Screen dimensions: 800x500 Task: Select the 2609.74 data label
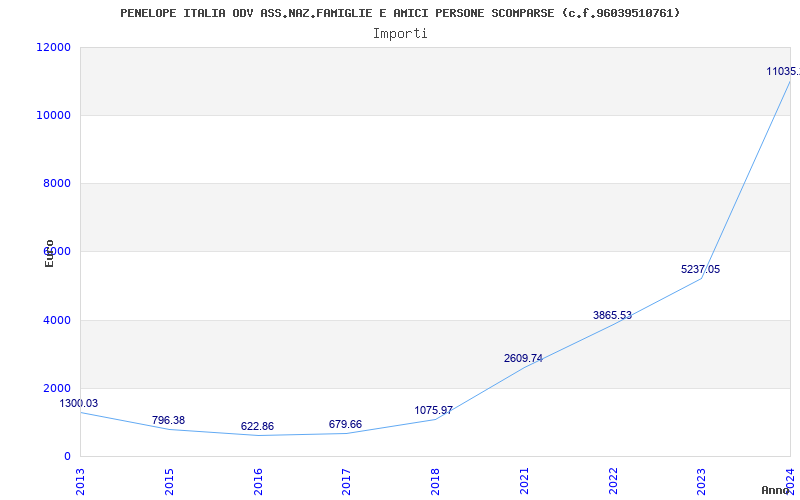[523, 359]
